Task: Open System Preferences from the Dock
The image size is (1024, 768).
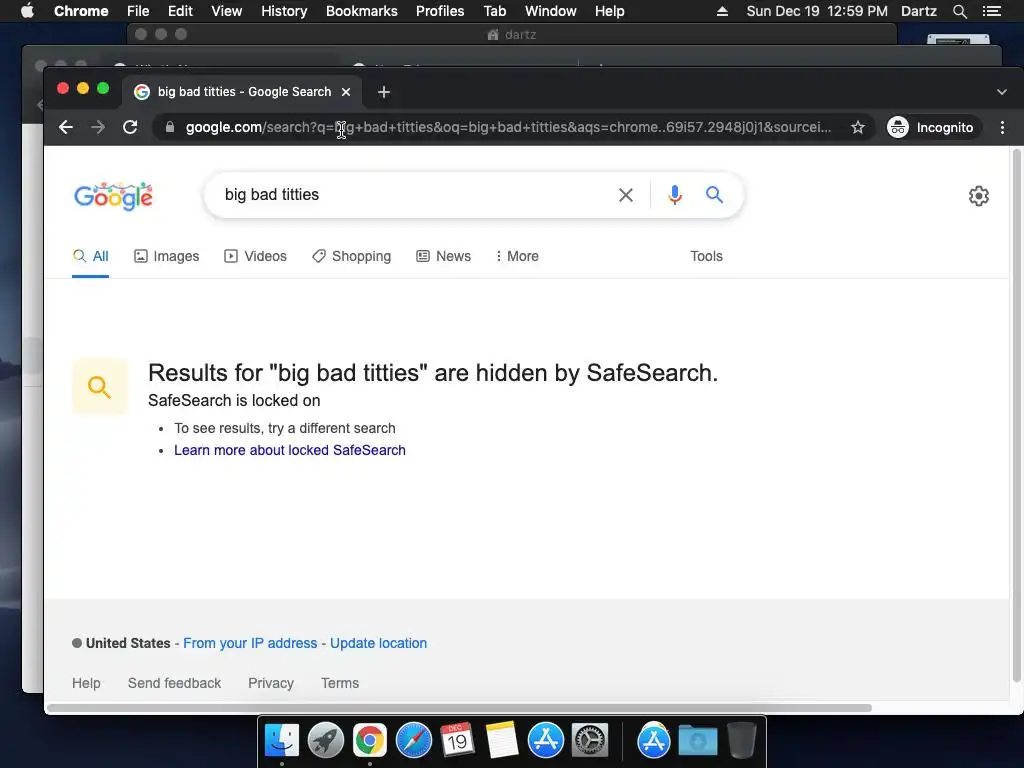Action: tap(590, 741)
